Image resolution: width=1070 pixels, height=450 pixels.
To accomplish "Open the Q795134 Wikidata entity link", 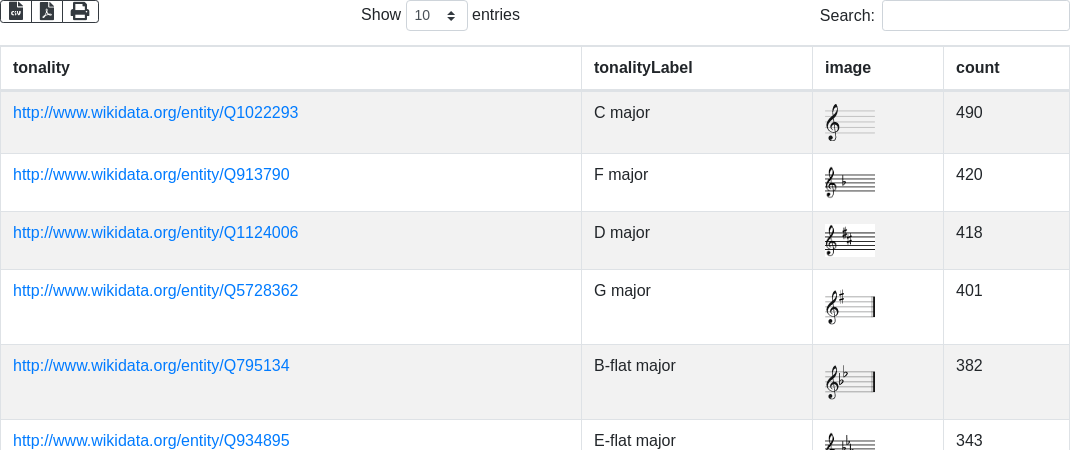I will [151, 366].
